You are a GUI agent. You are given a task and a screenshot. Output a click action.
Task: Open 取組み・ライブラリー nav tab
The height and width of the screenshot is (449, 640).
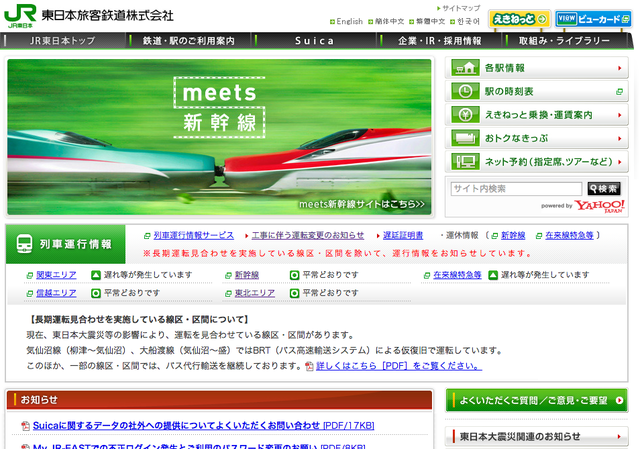point(564,41)
